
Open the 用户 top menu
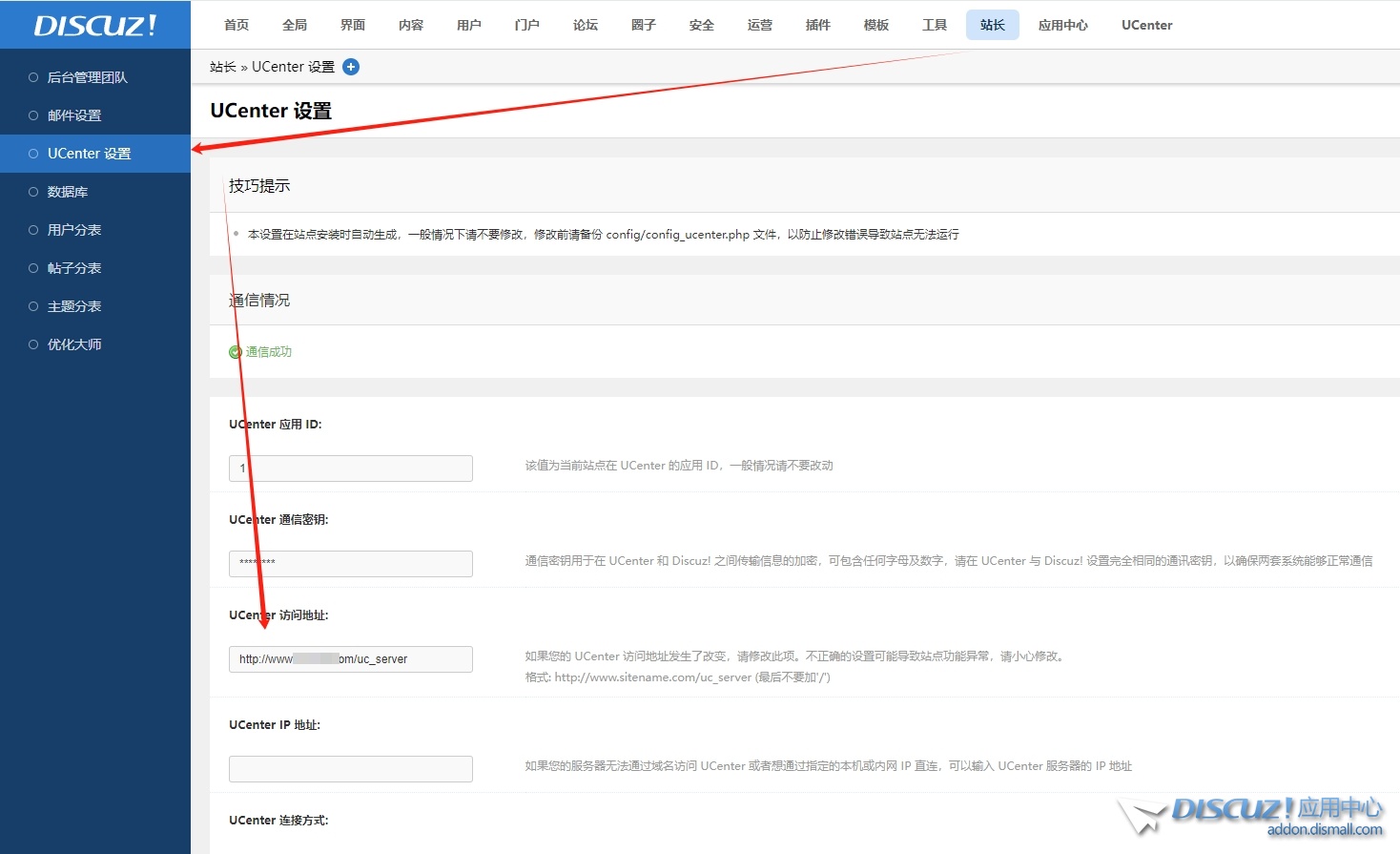click(469, 25)
